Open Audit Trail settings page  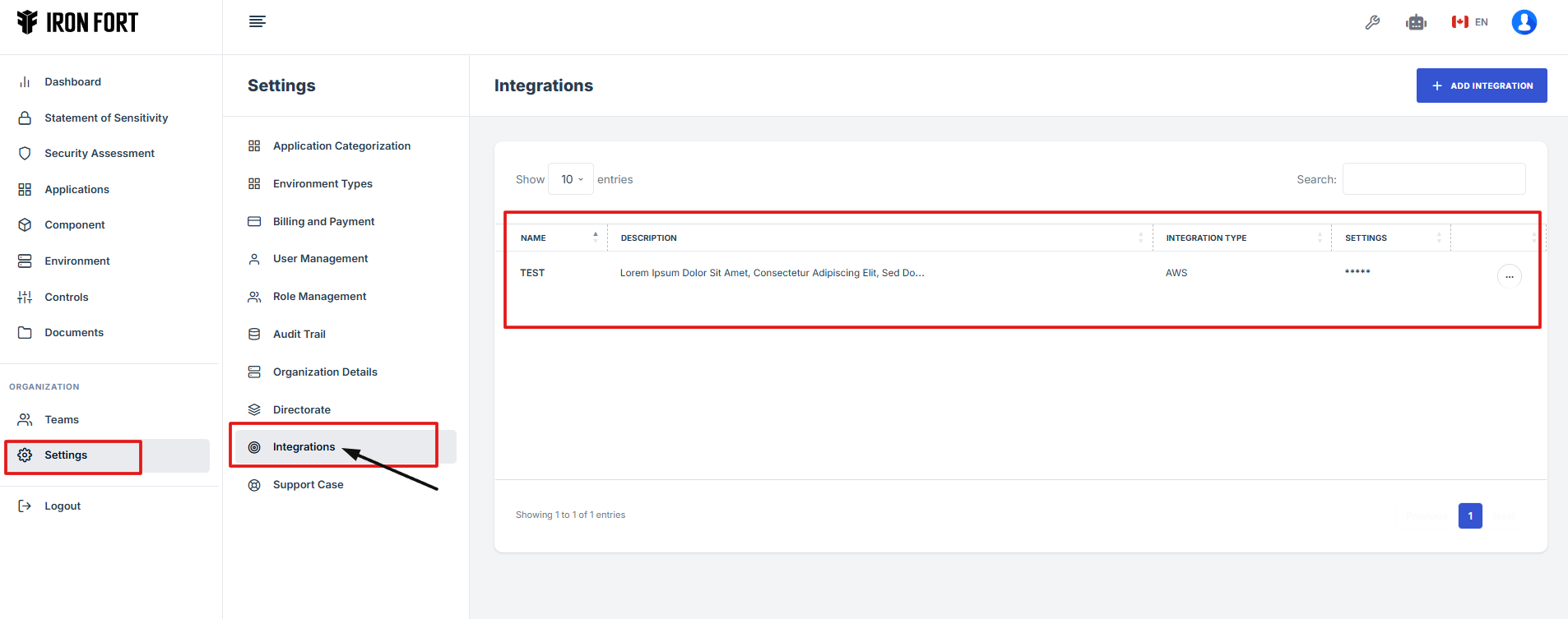click(x=299, y=334)
